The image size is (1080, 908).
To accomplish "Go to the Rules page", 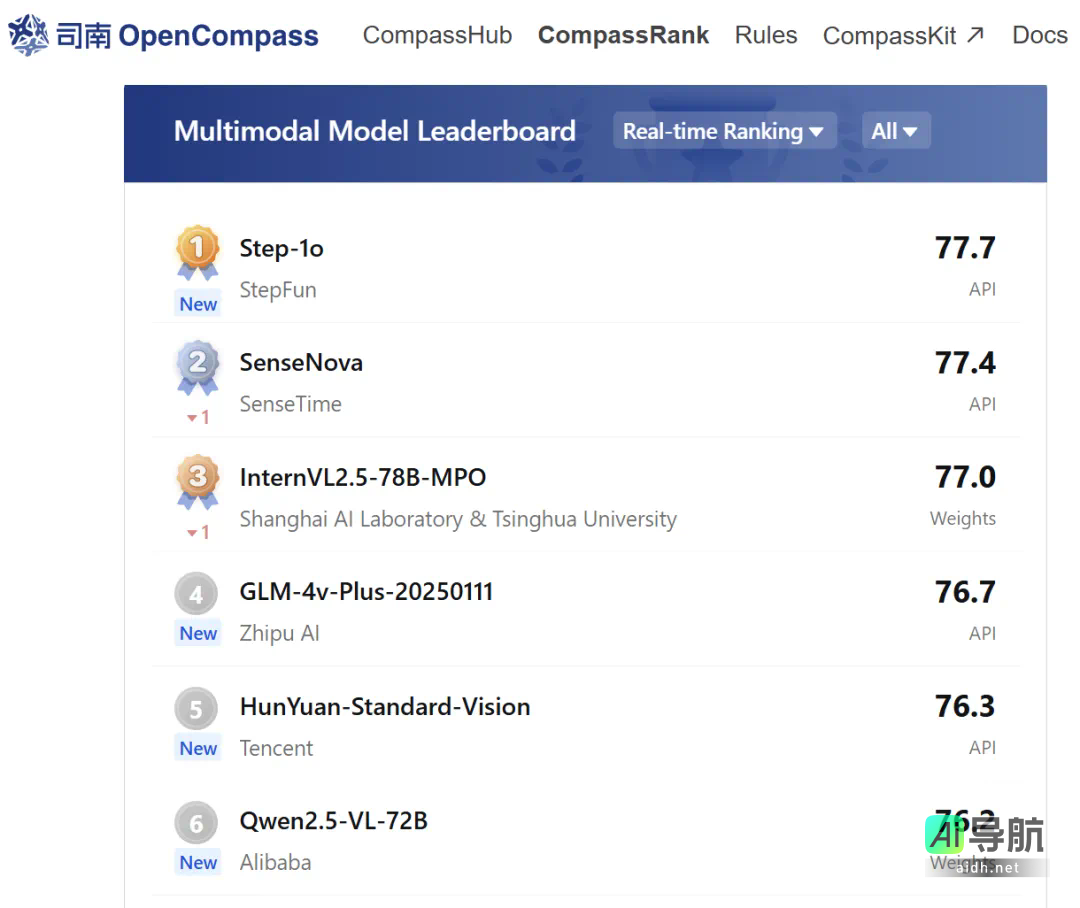I will [766, 35].
